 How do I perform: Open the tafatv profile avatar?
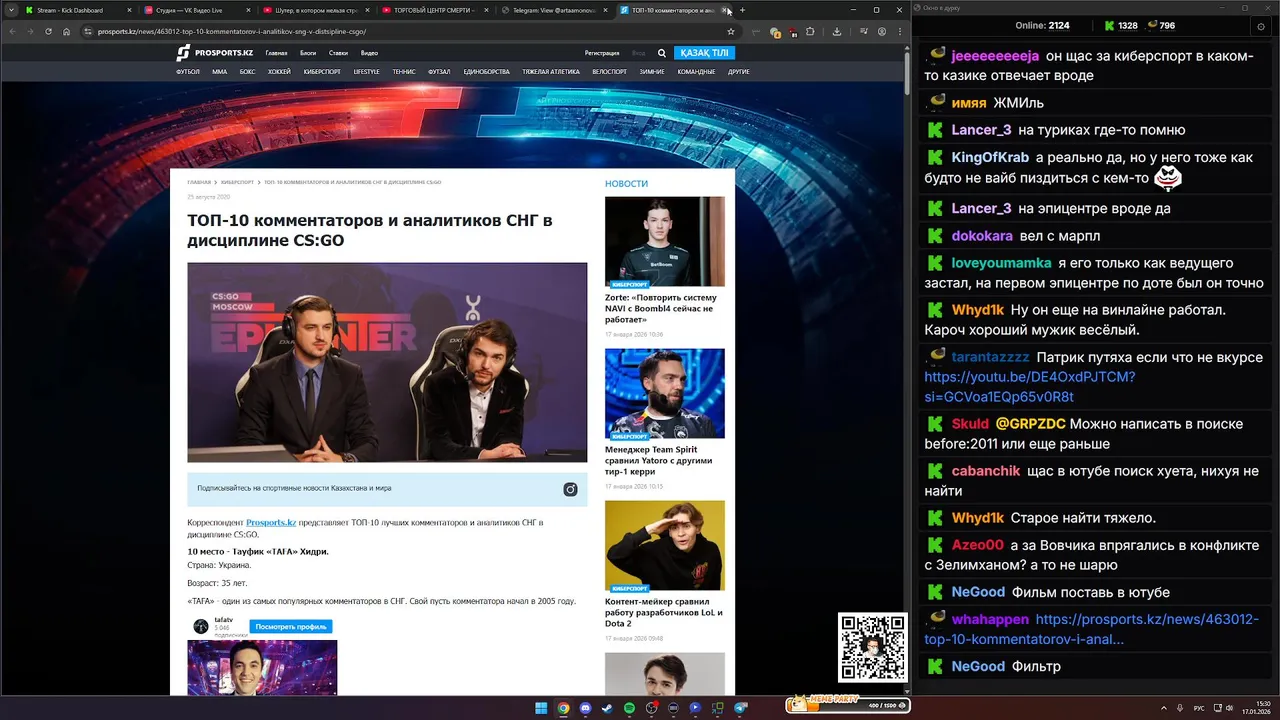pos(201,626)
